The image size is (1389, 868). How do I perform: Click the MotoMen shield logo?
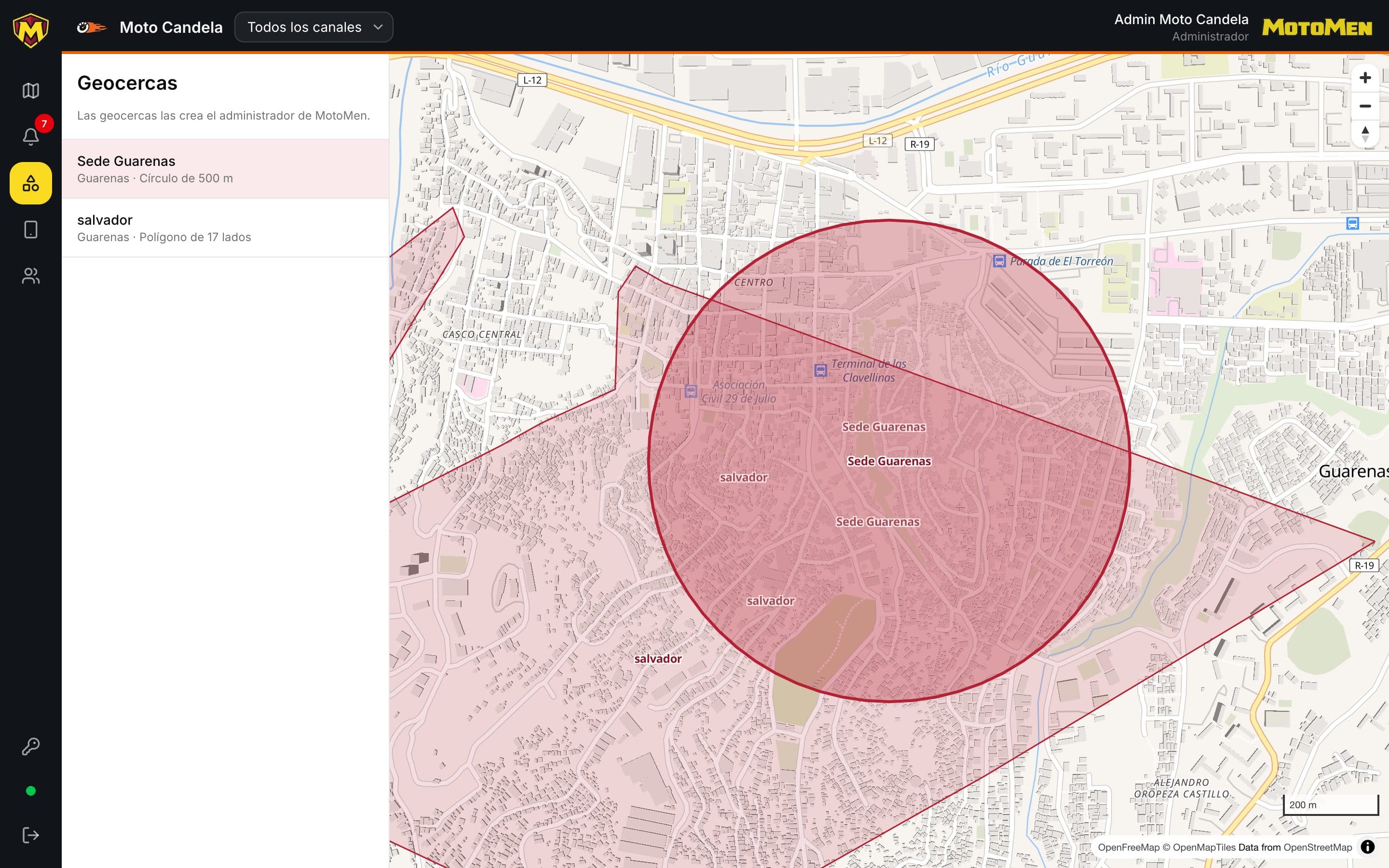click(x=30, y=30)
